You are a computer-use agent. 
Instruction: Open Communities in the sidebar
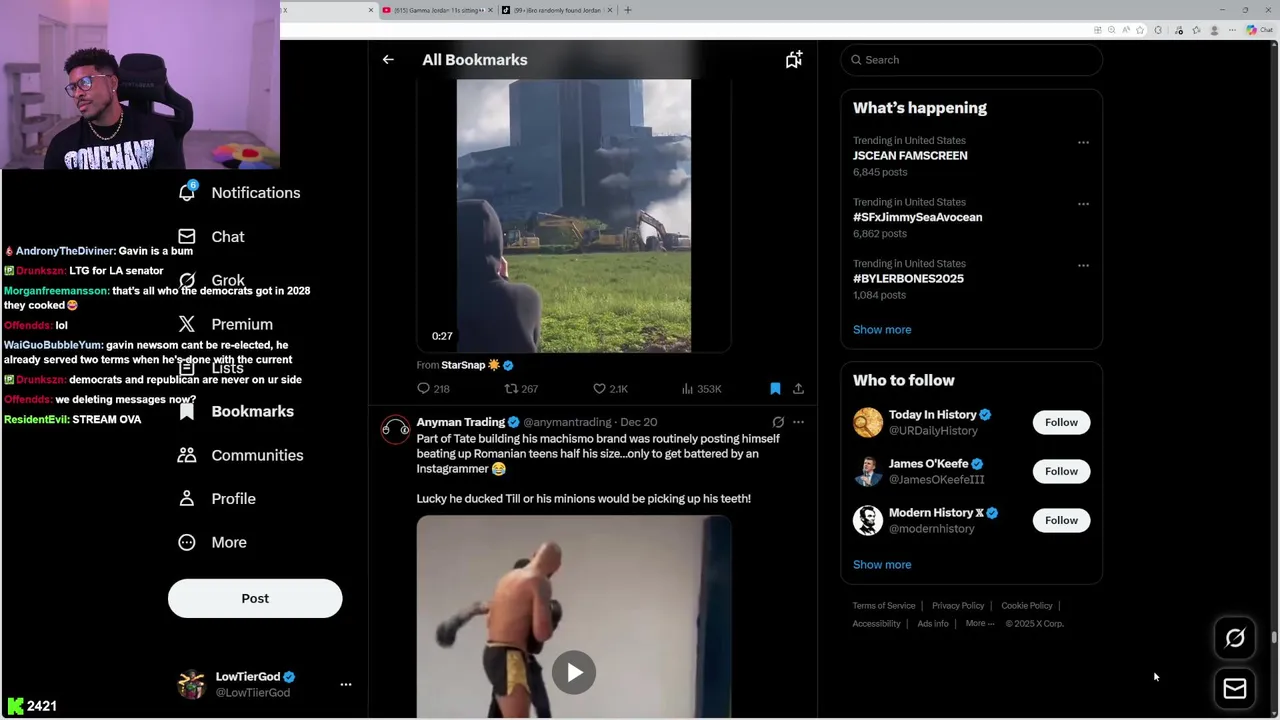click(240, 455)
